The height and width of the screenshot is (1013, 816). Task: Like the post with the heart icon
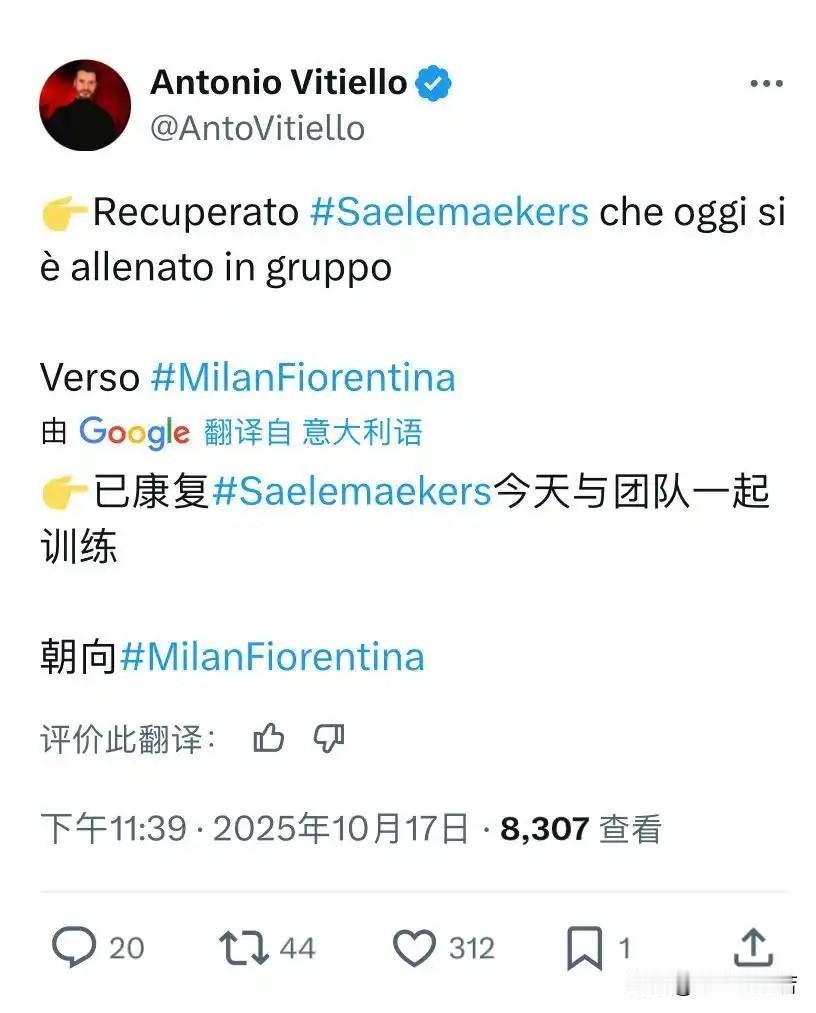(x=414, y=948)
